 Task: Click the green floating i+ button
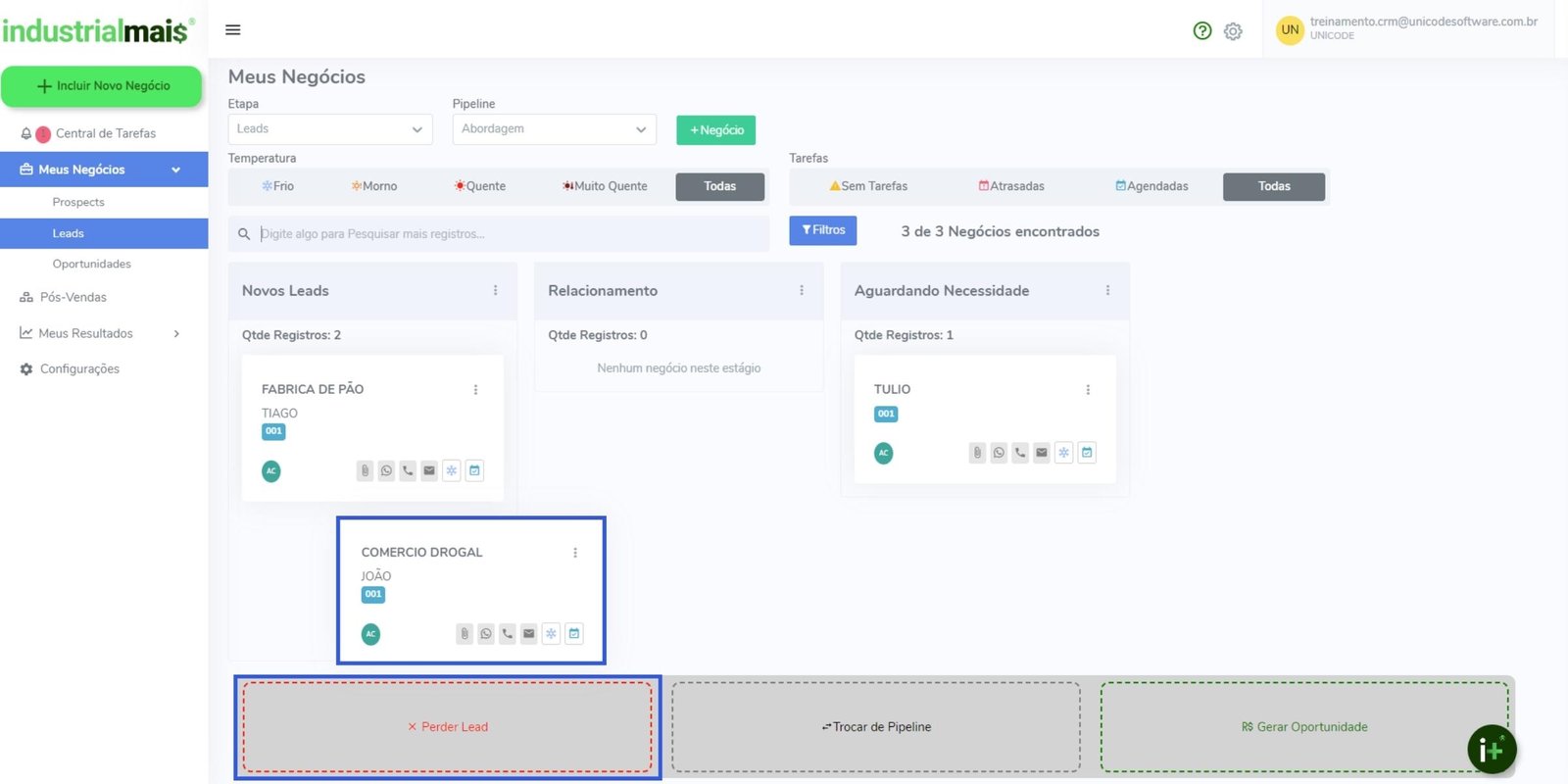[x=1491, y=750]
